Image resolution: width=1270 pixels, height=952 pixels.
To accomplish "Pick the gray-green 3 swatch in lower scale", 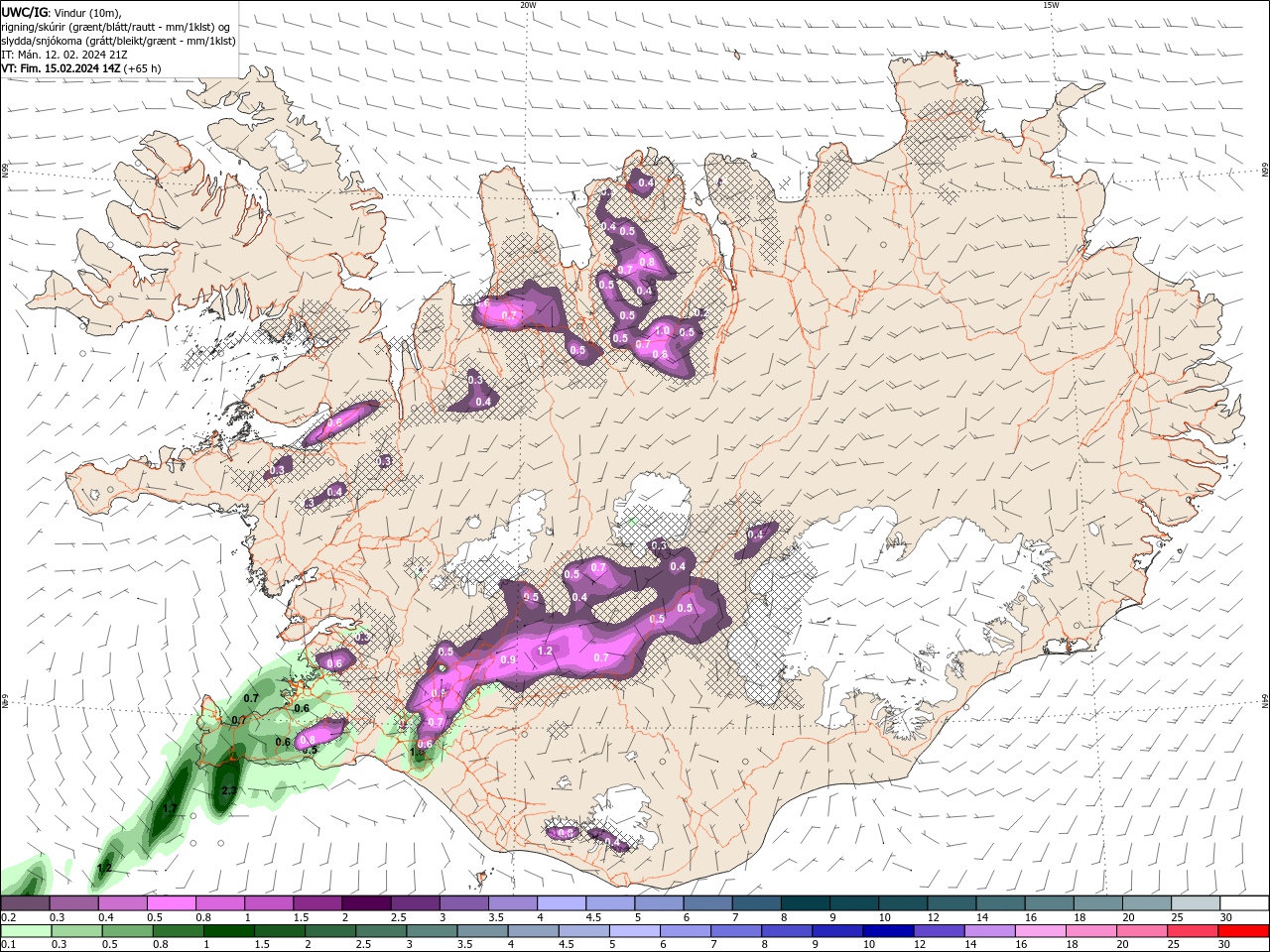I will (432, 931).
